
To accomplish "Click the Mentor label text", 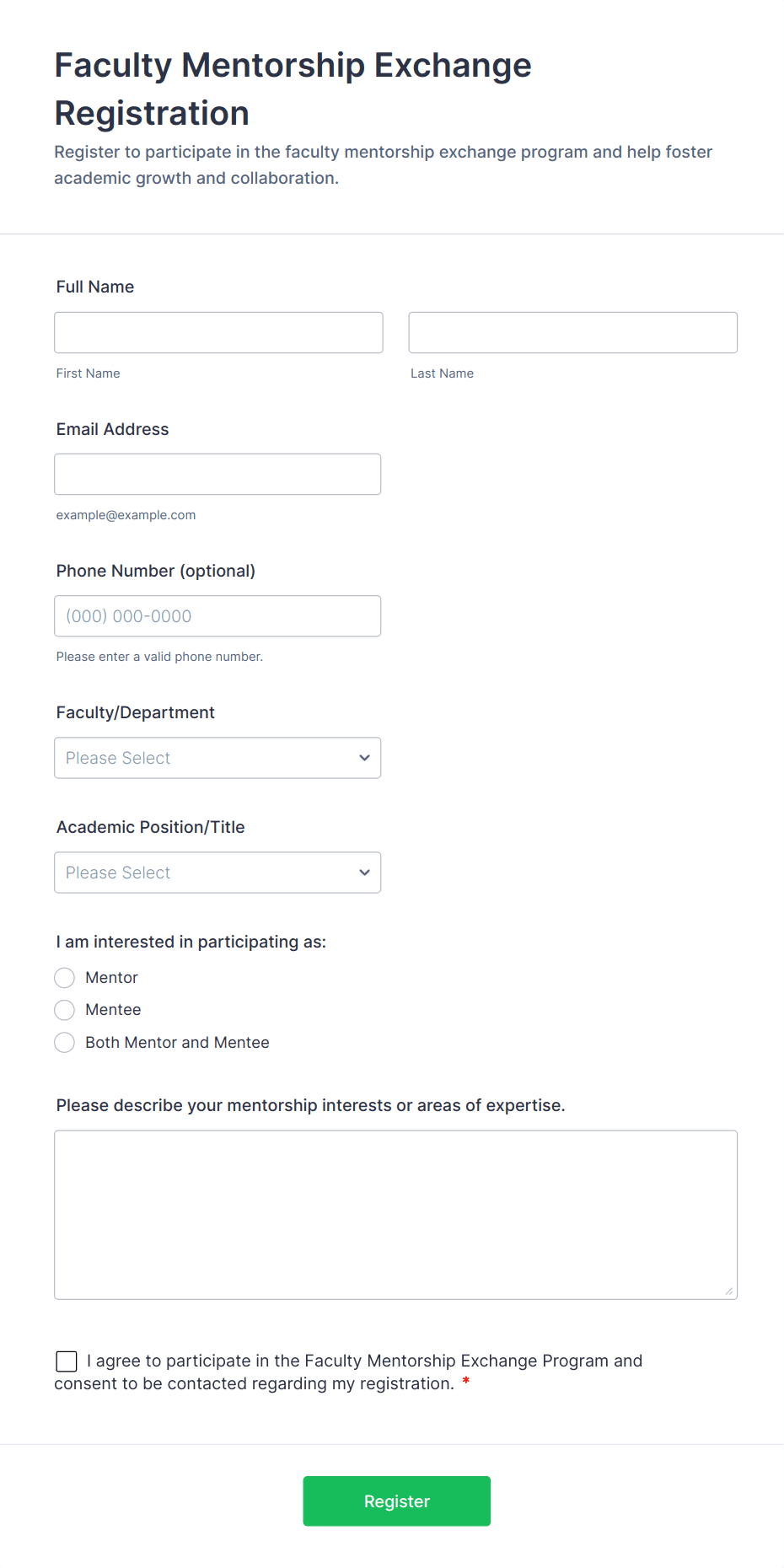I will click(x=111, y=977).
